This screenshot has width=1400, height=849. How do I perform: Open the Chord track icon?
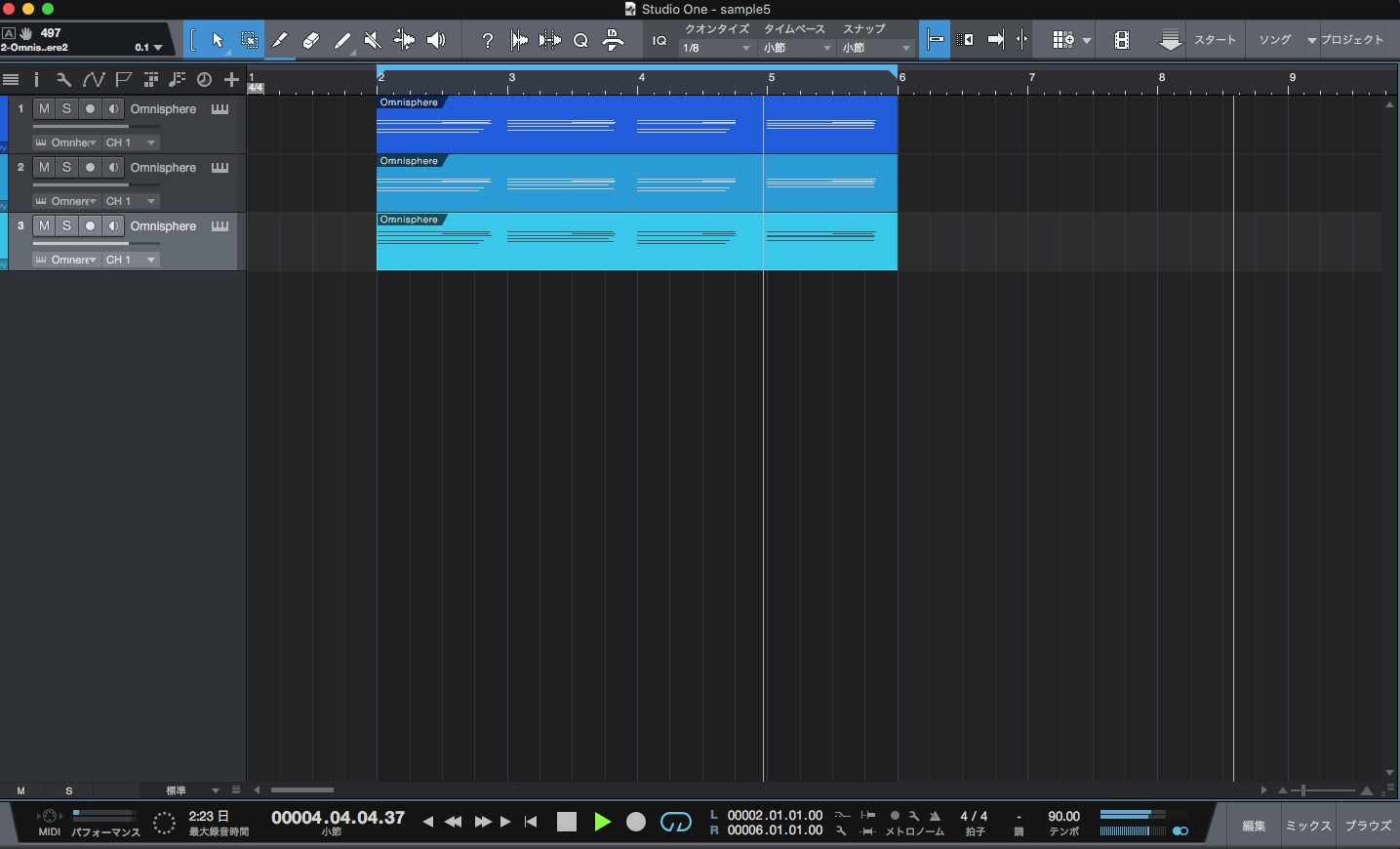coord(177,80)
